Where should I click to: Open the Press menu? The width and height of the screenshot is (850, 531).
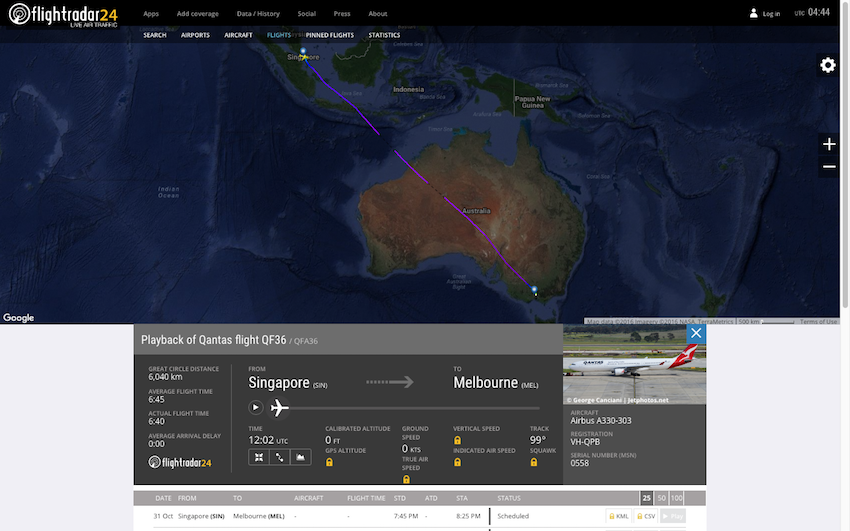[342, 14]
